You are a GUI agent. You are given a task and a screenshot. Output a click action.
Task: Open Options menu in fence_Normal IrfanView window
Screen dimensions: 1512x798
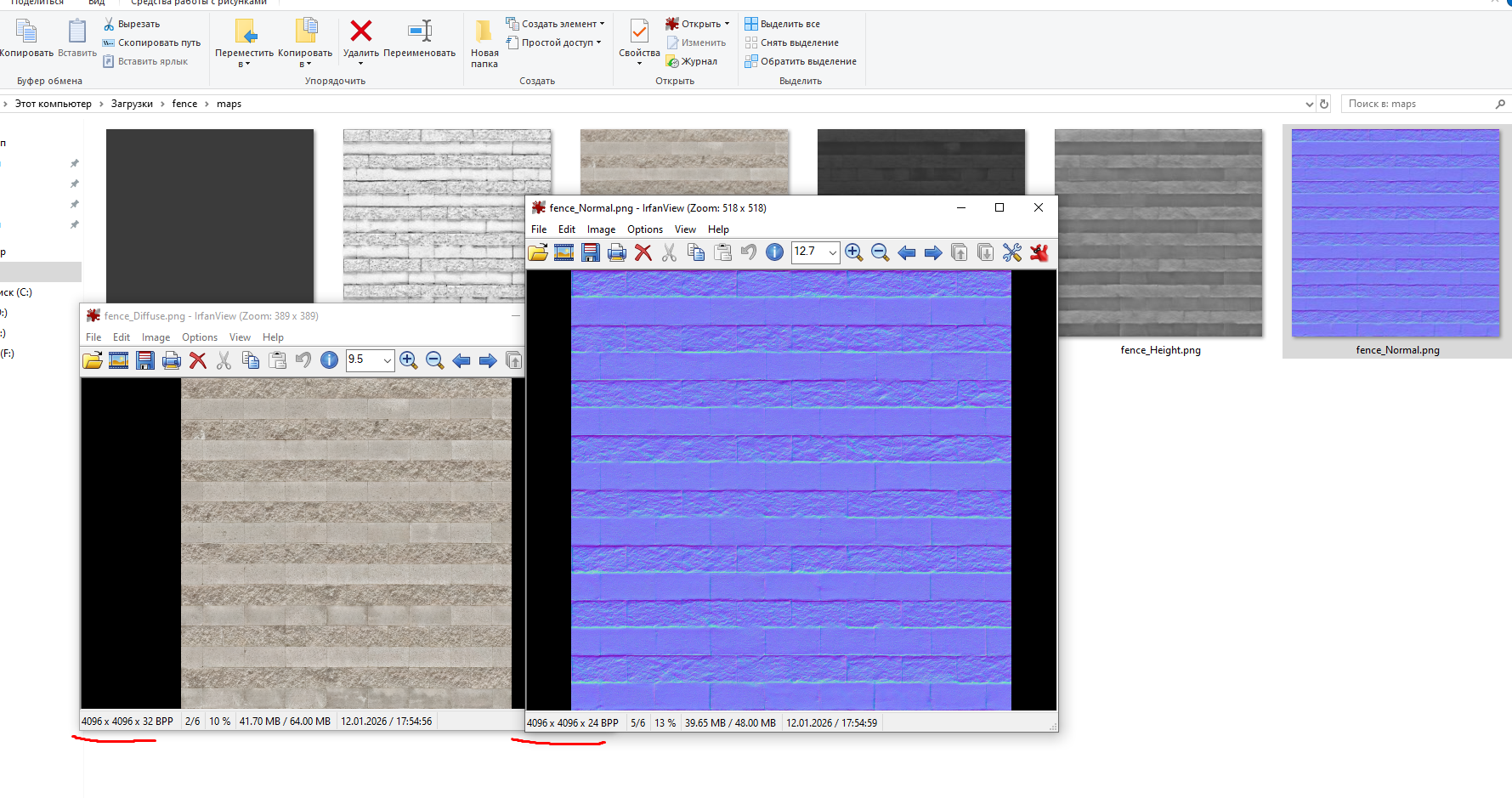(645, 229)
